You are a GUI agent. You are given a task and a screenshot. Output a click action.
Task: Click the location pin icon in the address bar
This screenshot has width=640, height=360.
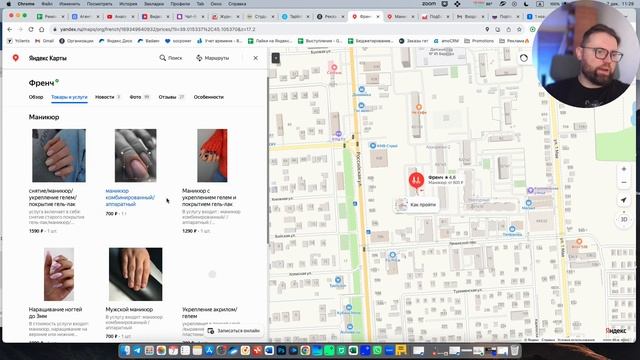(487, 29)
